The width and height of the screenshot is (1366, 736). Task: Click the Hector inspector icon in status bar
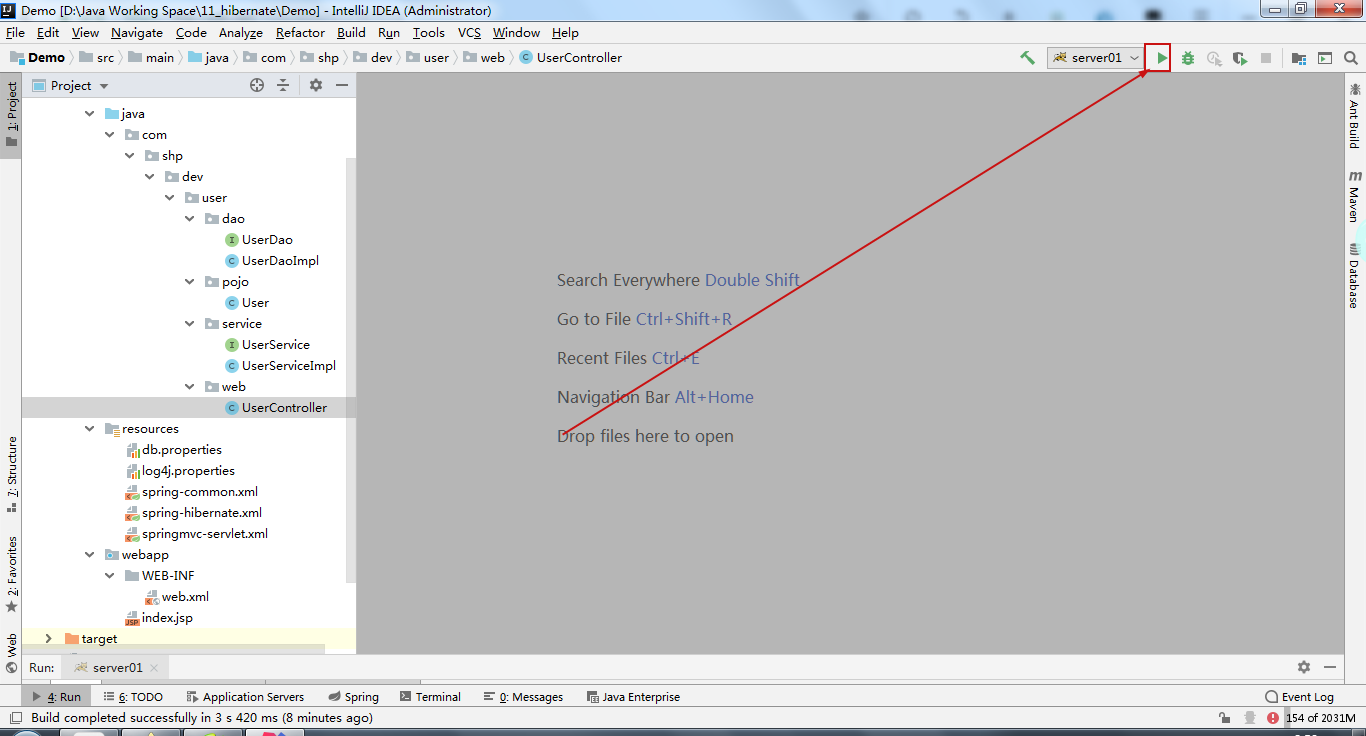(x=1250, y=718)
